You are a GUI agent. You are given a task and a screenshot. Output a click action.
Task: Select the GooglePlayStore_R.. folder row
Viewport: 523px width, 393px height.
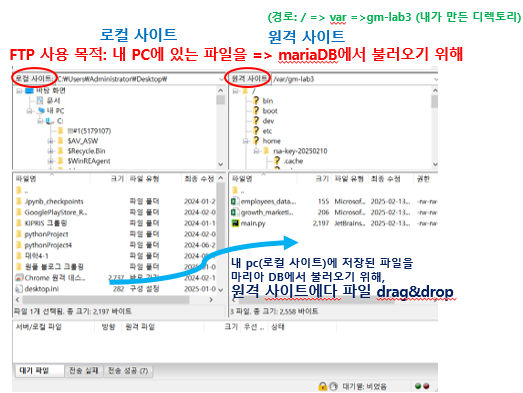pos(115,212)
